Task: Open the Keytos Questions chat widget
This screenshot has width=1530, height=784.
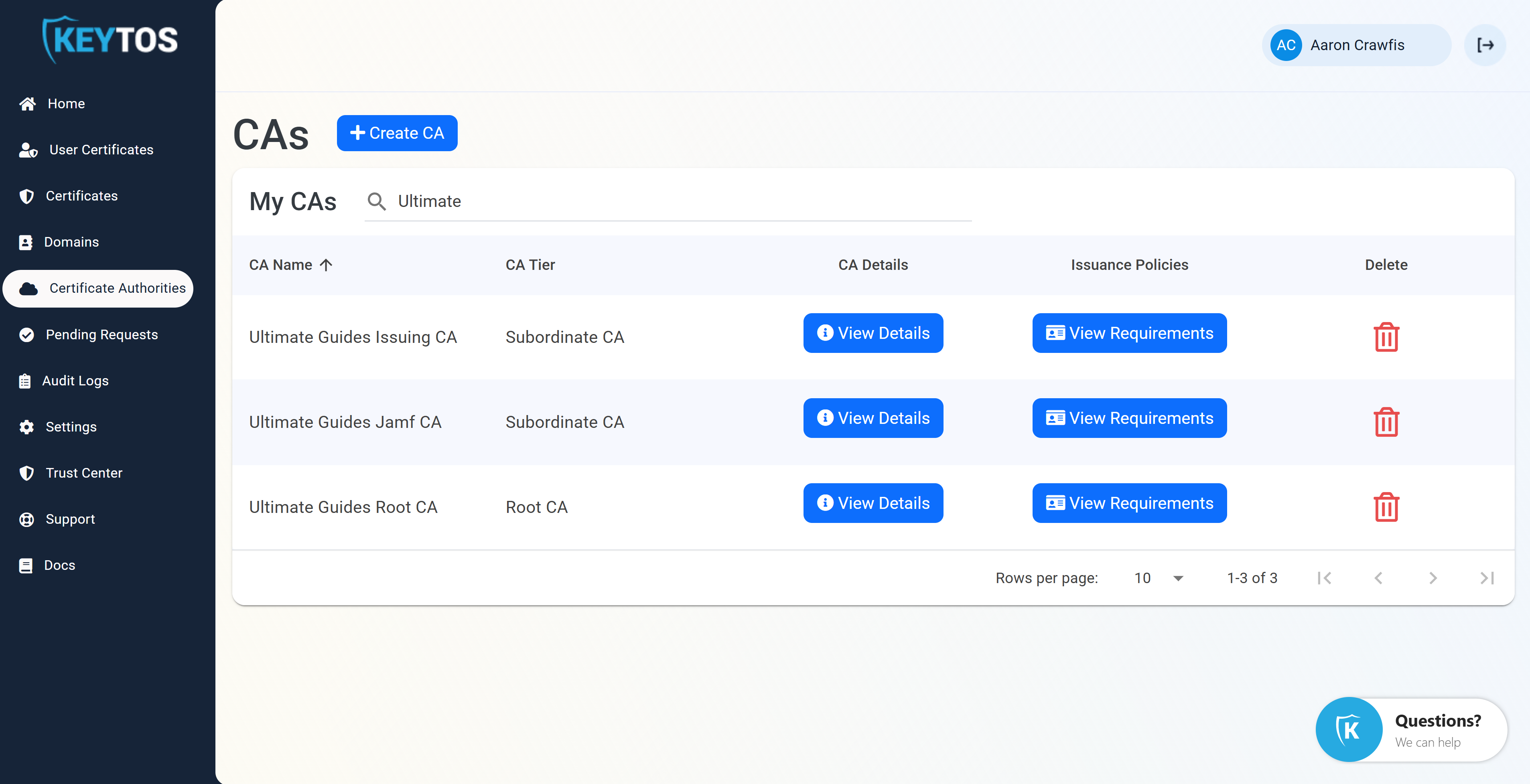Action: (x=1411, y=729)
